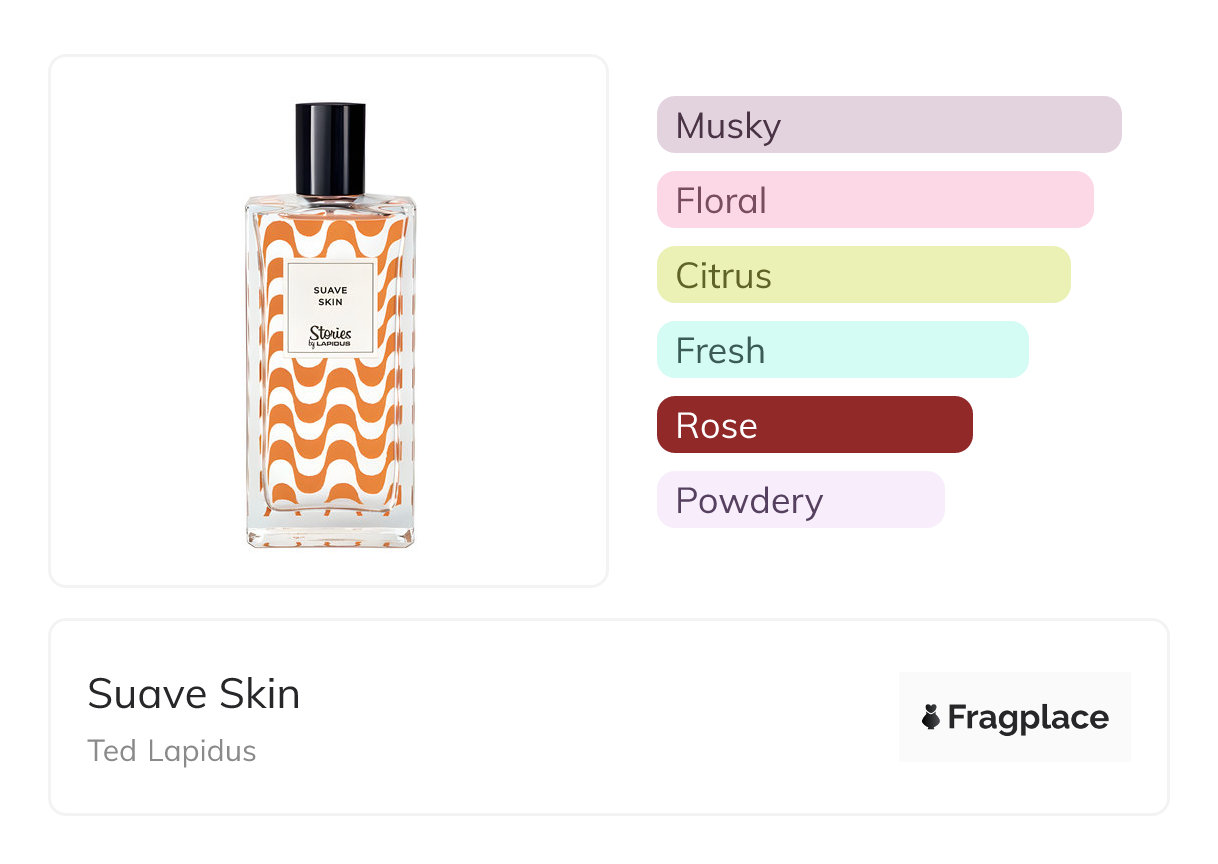1218x864 pixels.
Task: Open the Suave Skin title heading
Action: [x=193, y=694]
